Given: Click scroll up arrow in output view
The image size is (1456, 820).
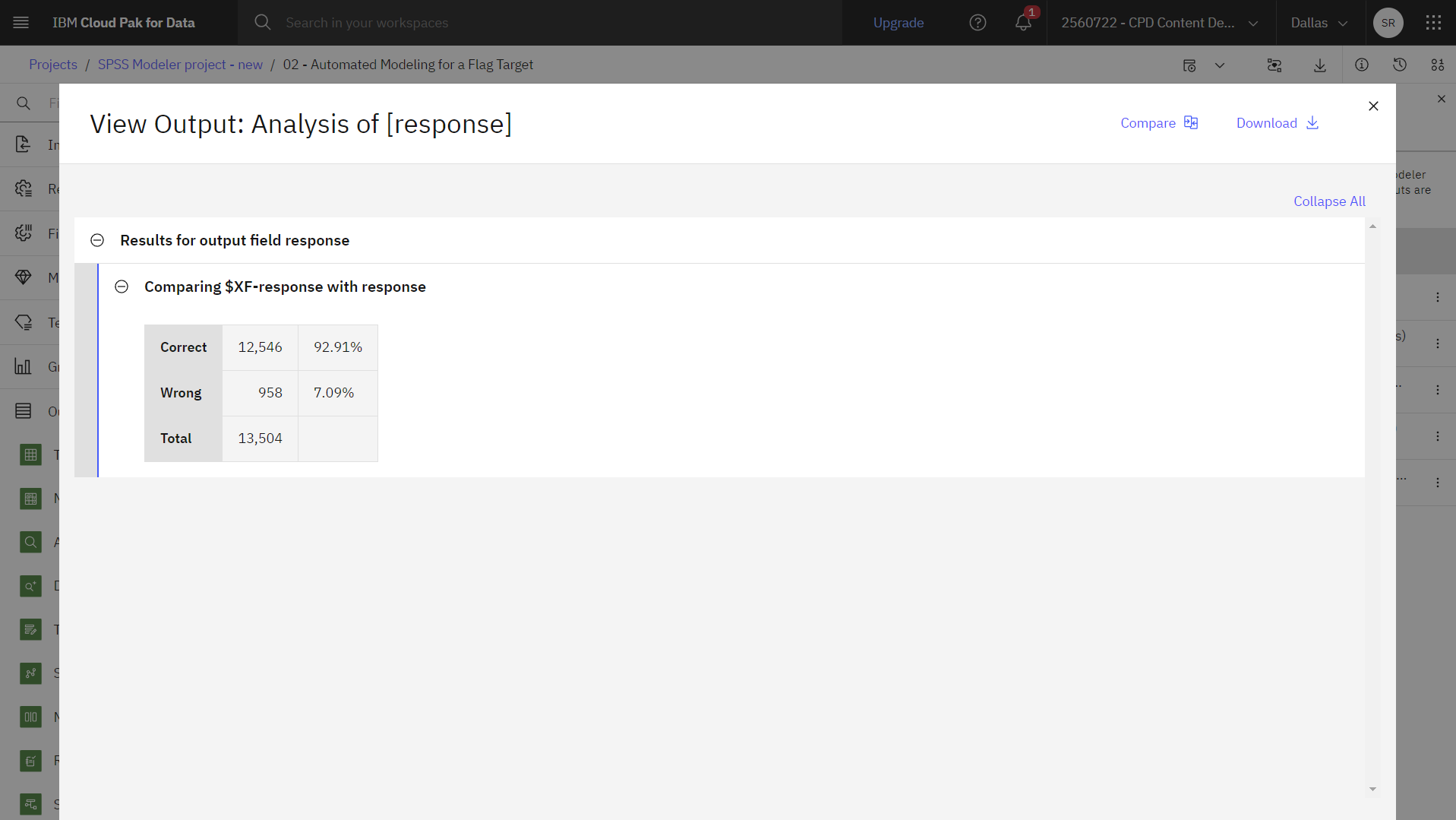Looking at the screenshot, I should coord(1372,226).
